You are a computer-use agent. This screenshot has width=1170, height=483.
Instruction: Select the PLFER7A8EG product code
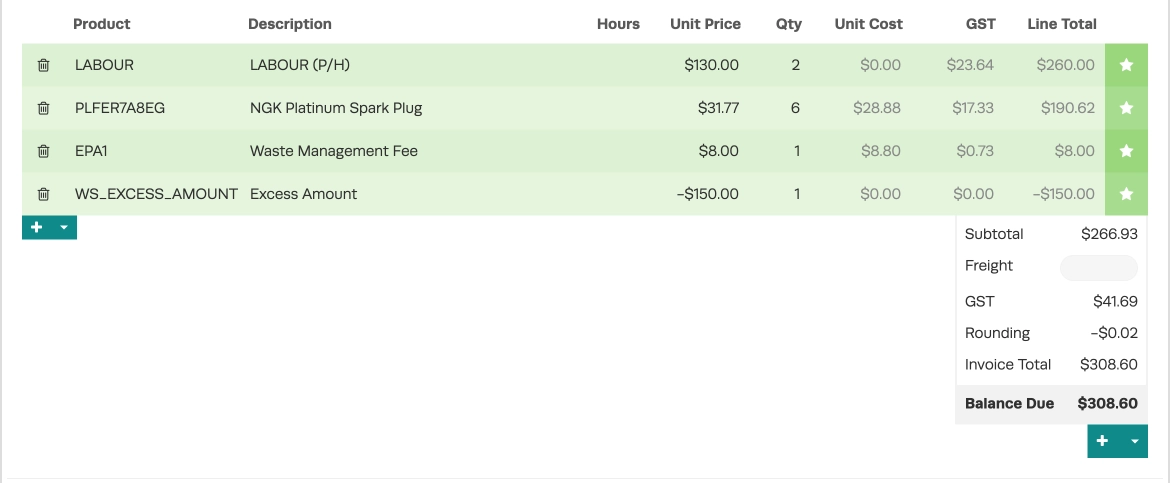(x=120, y=108)
